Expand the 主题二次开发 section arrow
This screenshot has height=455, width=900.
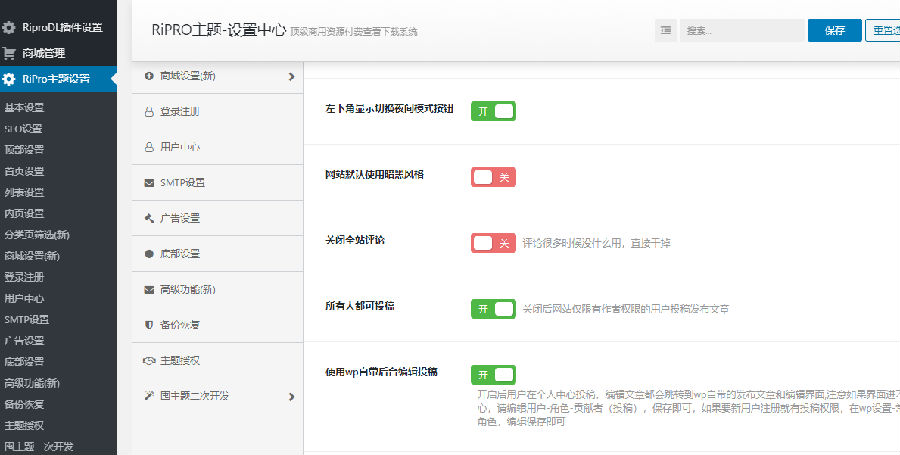click(x=292, y=396)
